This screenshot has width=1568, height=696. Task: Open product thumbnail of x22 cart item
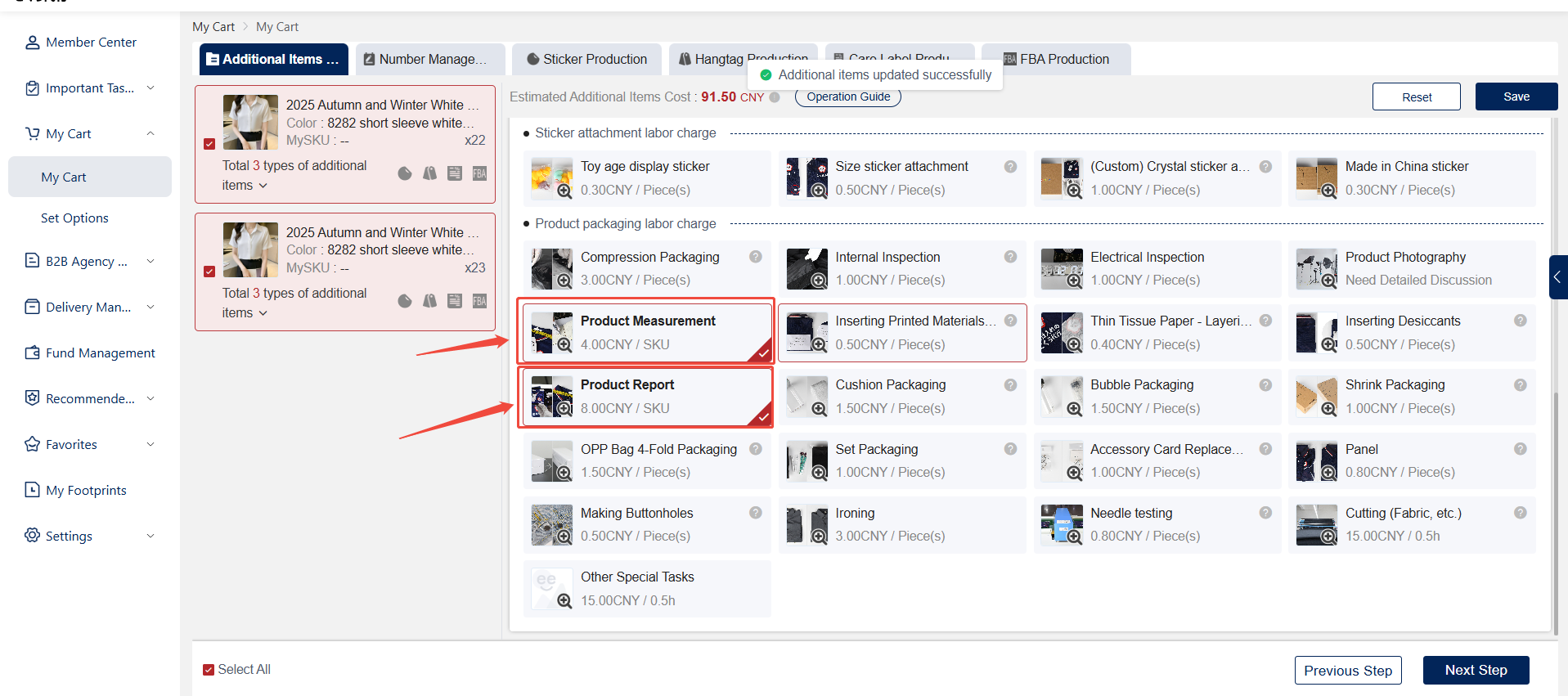250,122
